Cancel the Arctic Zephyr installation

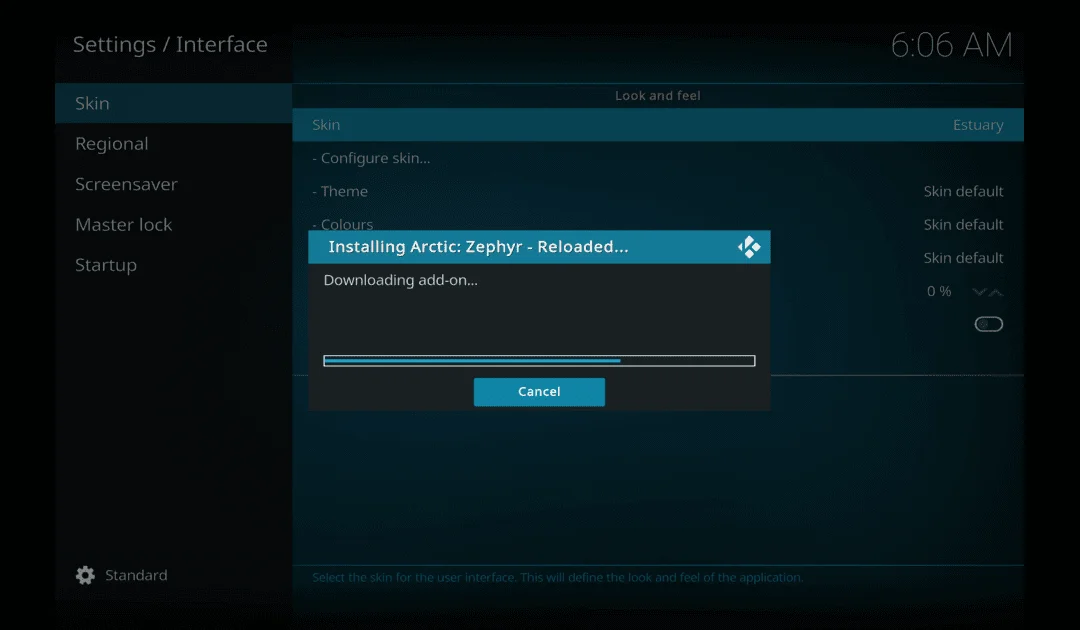click(x=539, y=392)
